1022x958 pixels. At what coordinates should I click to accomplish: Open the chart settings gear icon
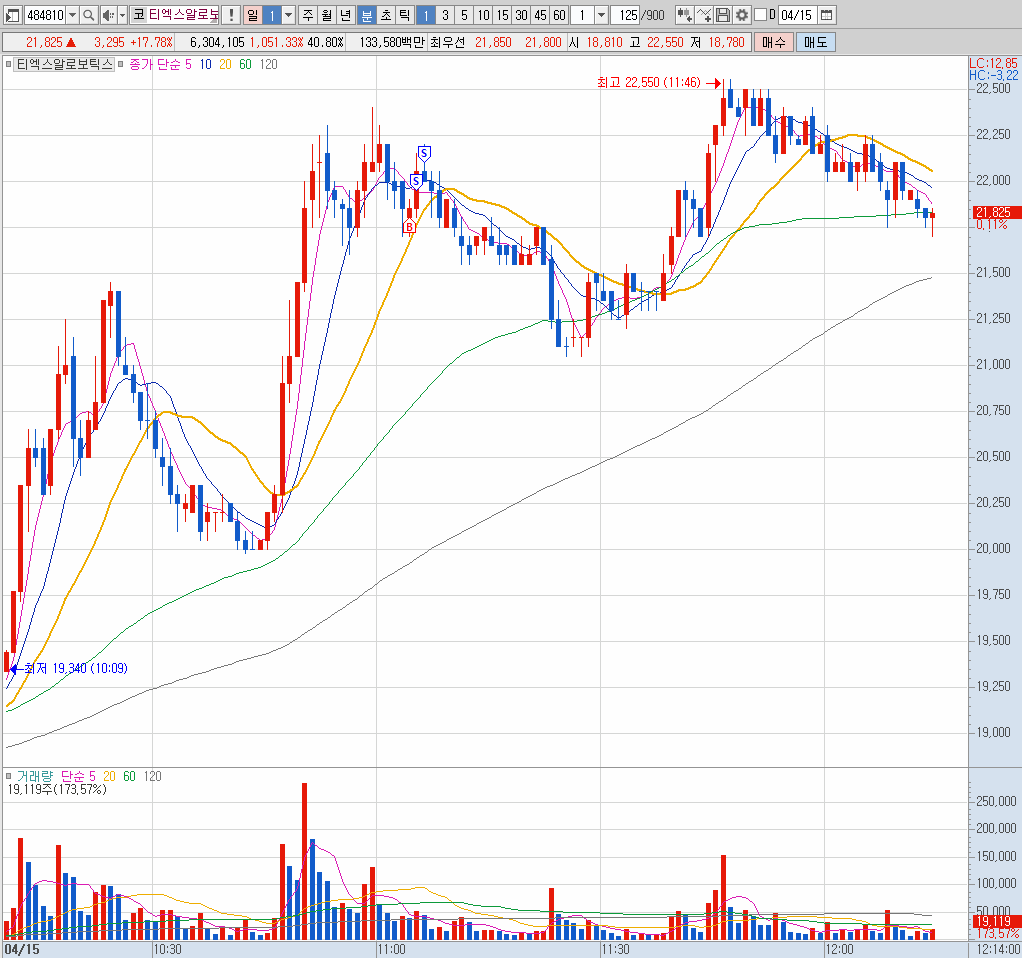tap(742, 15)
